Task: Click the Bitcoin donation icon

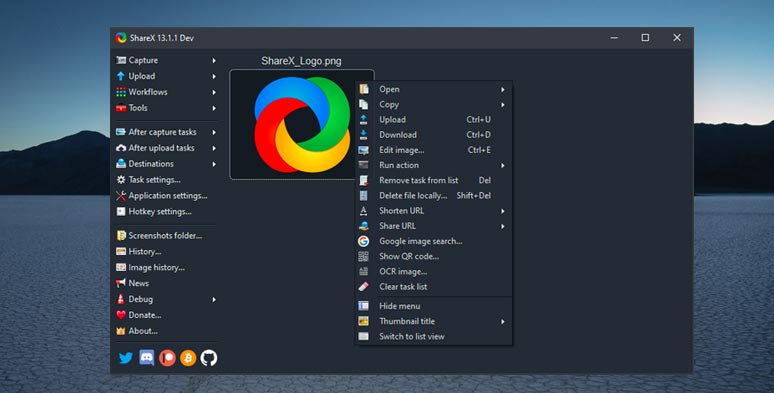Action: (x=188, y=358)
